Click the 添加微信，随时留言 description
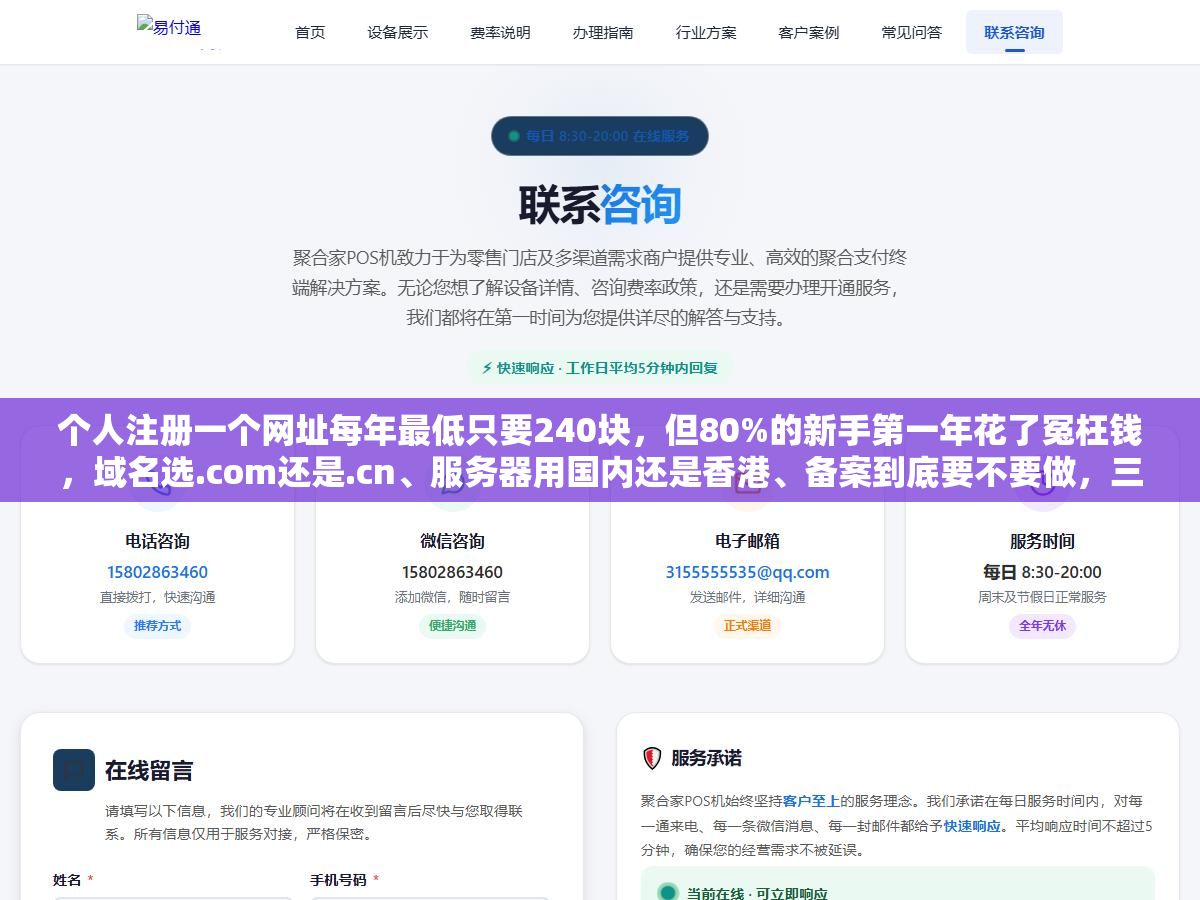 [x=452, y=597]
